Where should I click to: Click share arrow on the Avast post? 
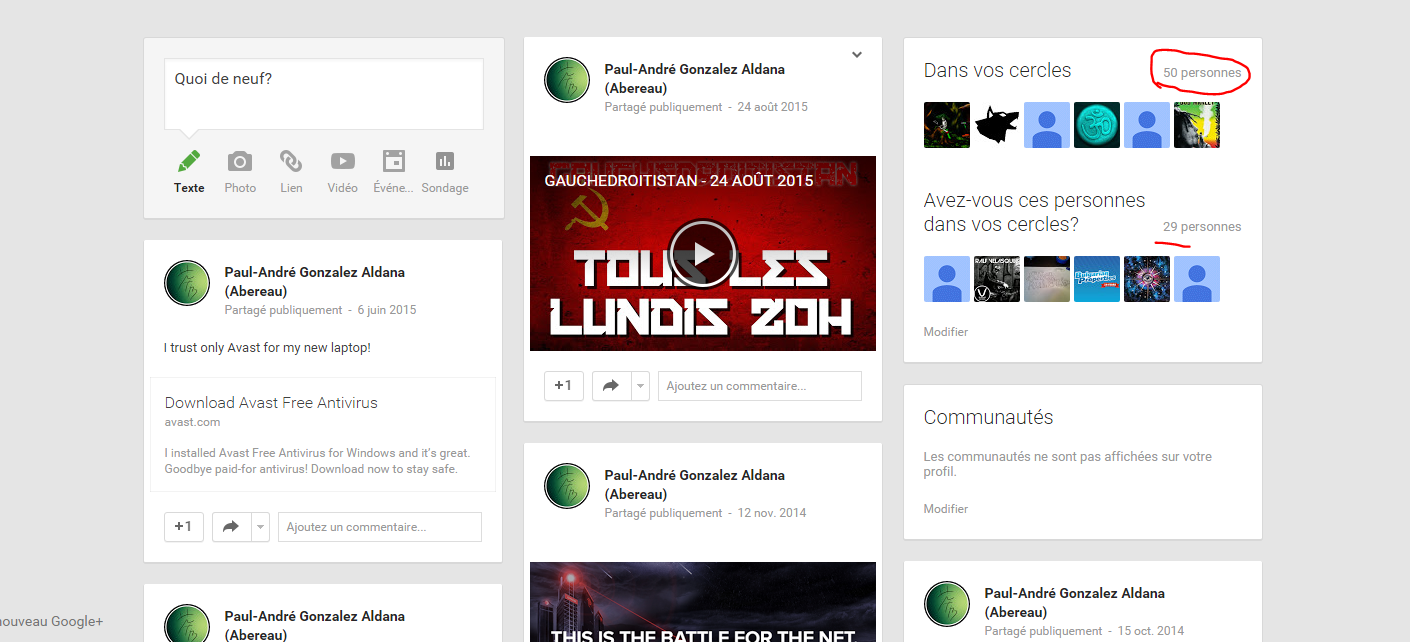pyautogui.click(x=231, y=527)
